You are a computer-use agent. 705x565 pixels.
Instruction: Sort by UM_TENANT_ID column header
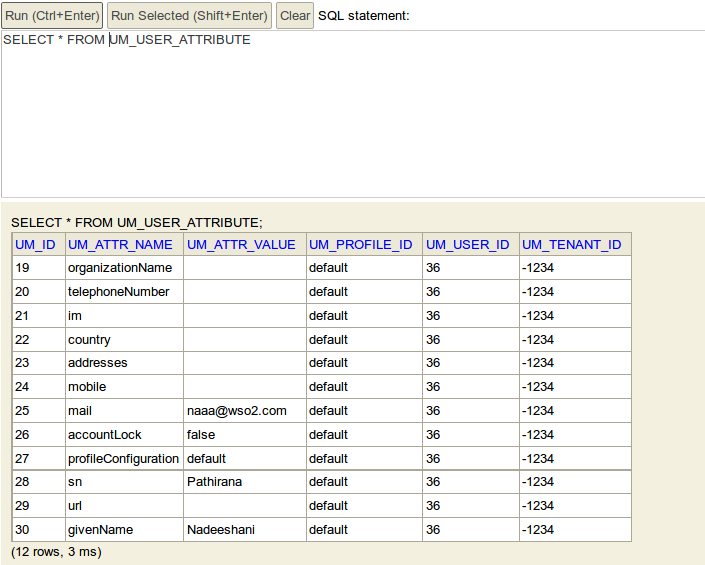click(571, 245)
